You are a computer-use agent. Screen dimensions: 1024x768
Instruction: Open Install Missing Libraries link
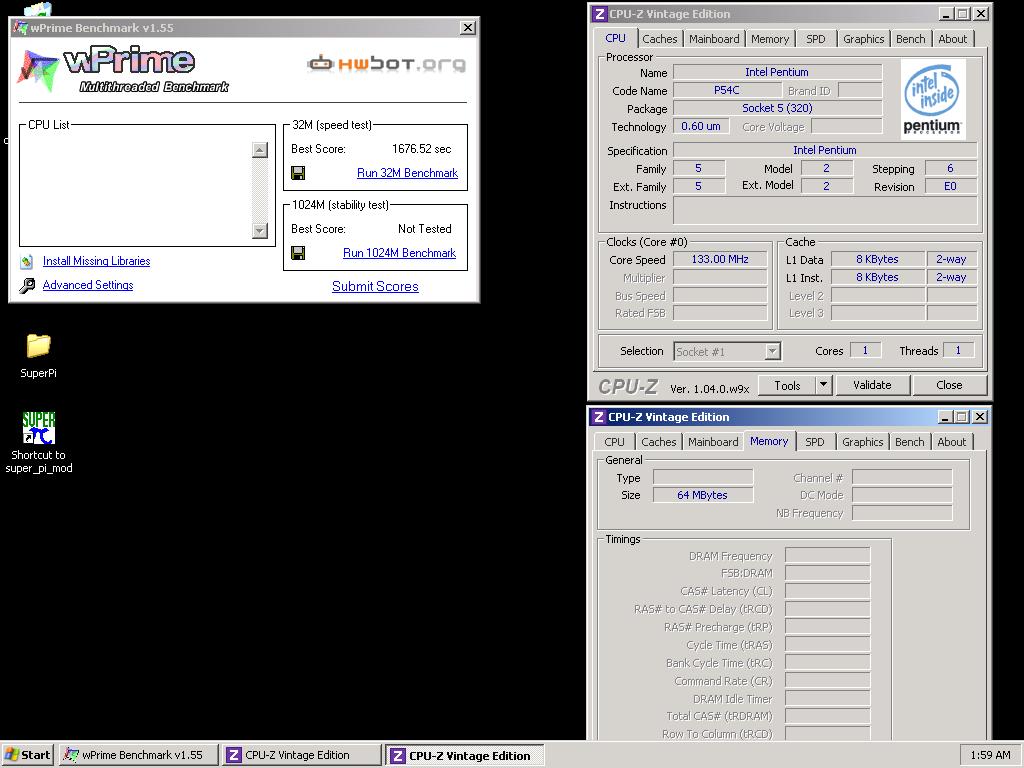click(x=96, y=261)
